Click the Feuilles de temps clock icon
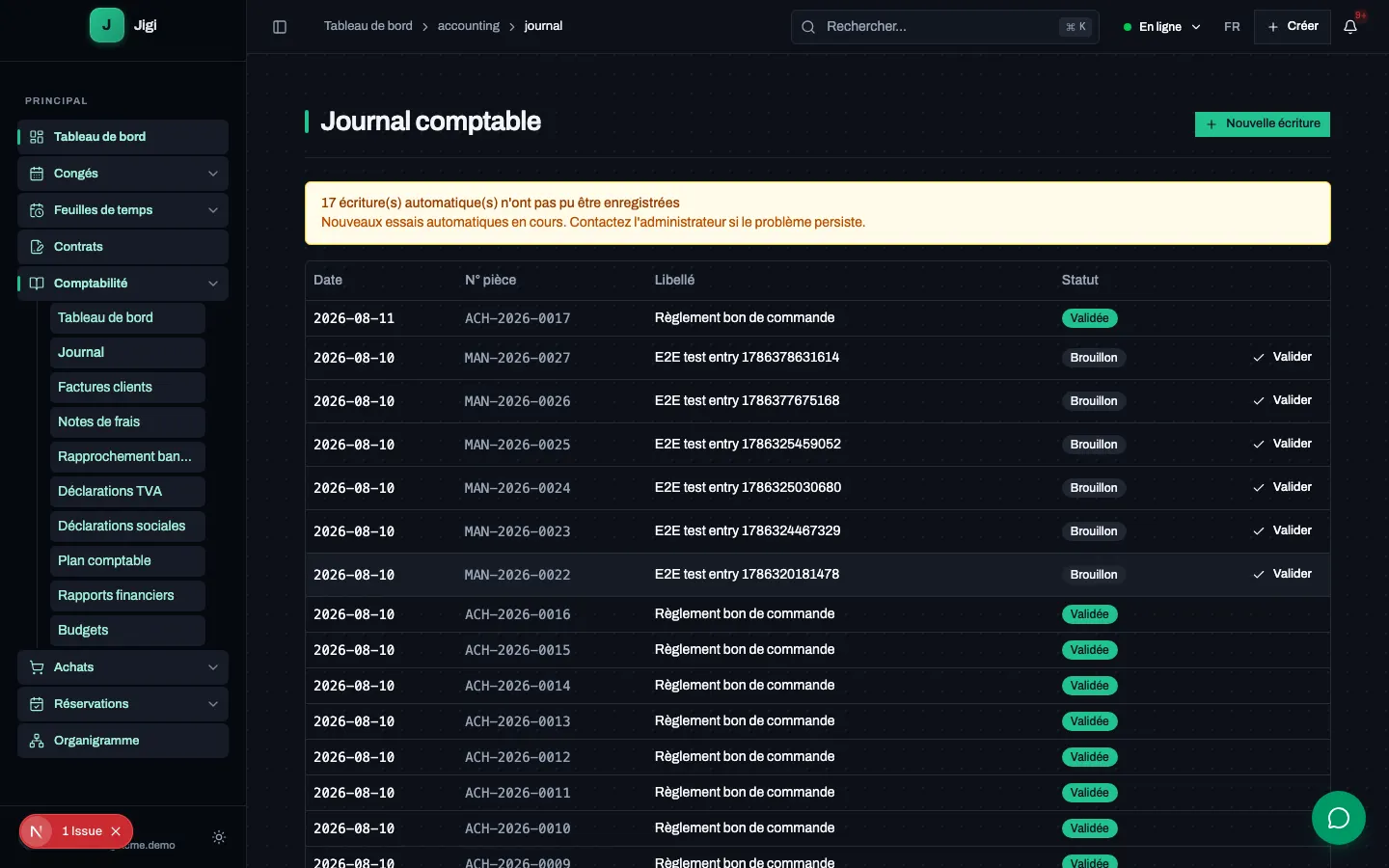The image size is (1389, 868). 37,210
